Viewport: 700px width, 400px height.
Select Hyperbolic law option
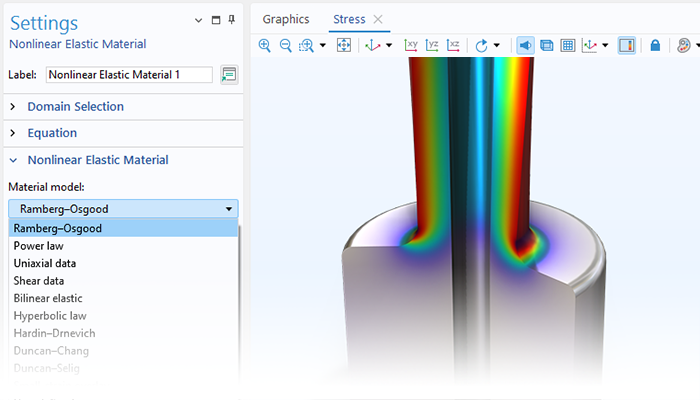123,316
